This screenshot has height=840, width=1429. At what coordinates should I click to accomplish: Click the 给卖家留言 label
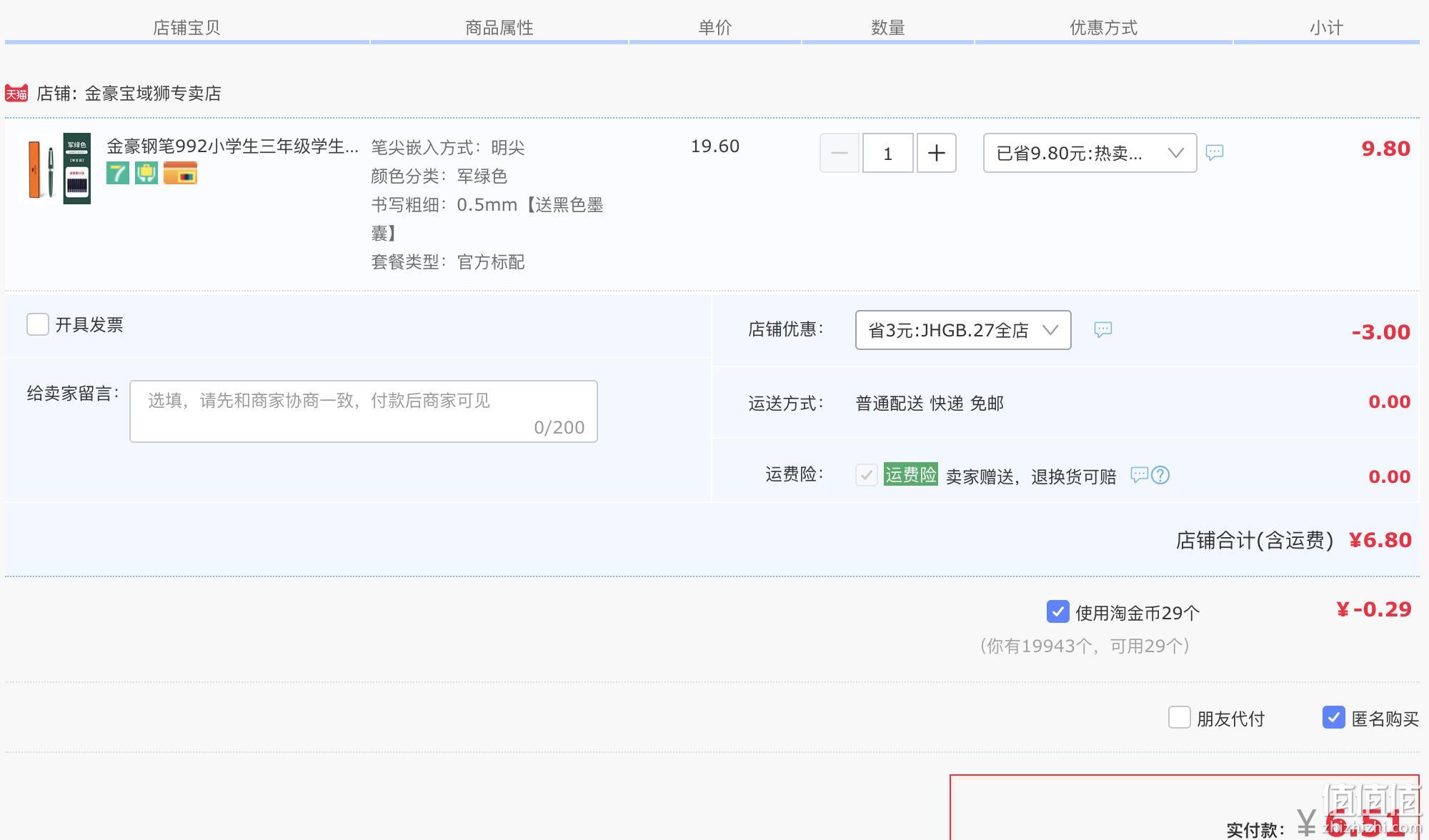click(x=72, y=394)
